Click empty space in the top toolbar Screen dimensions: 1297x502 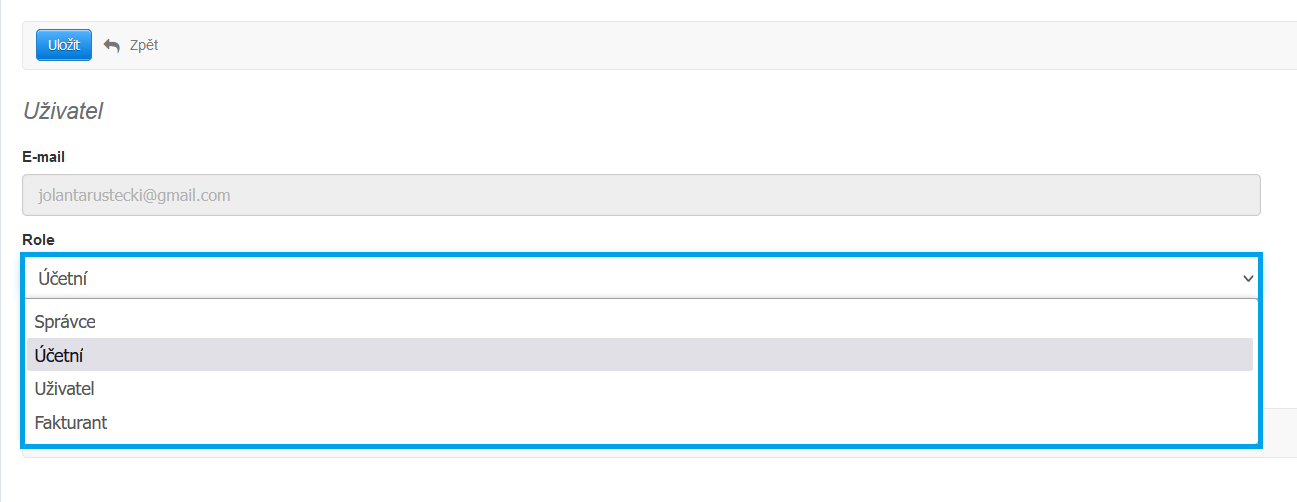[700, 45]
